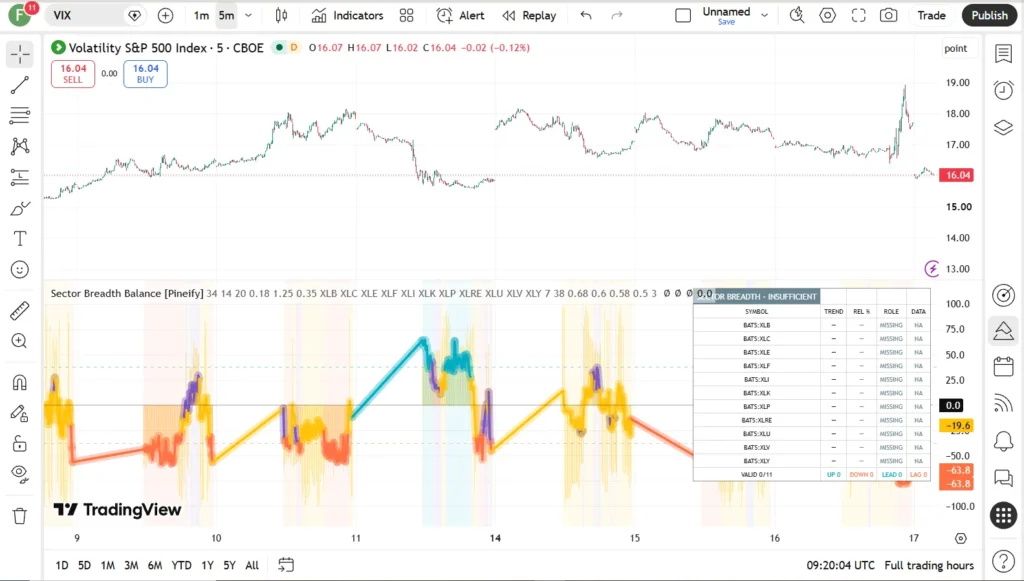Undo the last chart action
This screenshot has height=581, width=1024.
click(x=586, y=16)
